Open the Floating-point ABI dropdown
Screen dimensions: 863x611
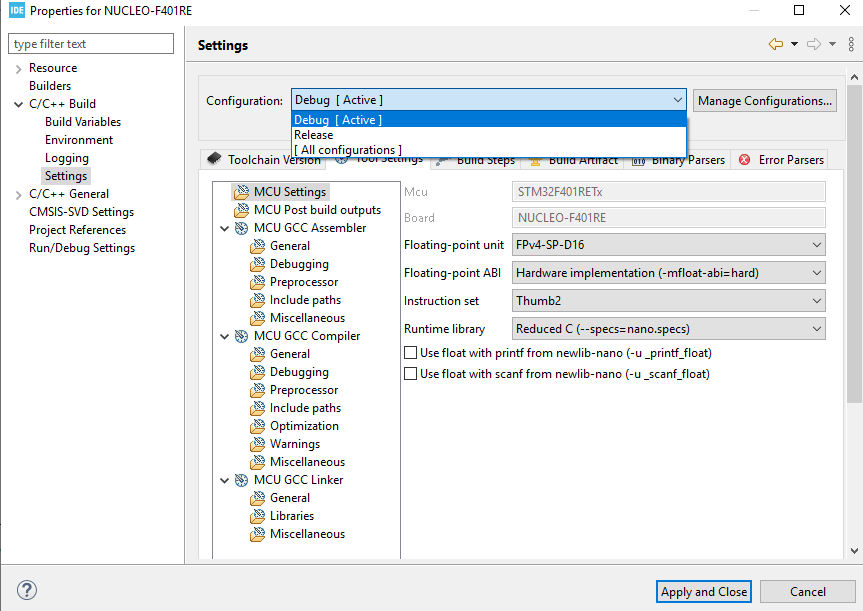[668, 273]
